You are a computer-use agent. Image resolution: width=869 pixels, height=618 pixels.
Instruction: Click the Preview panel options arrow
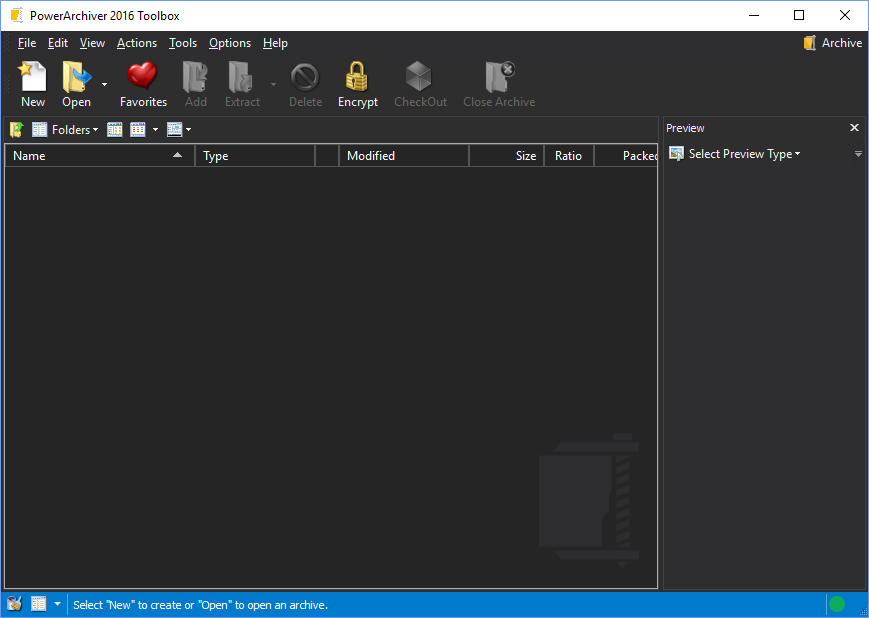(858, 154)
